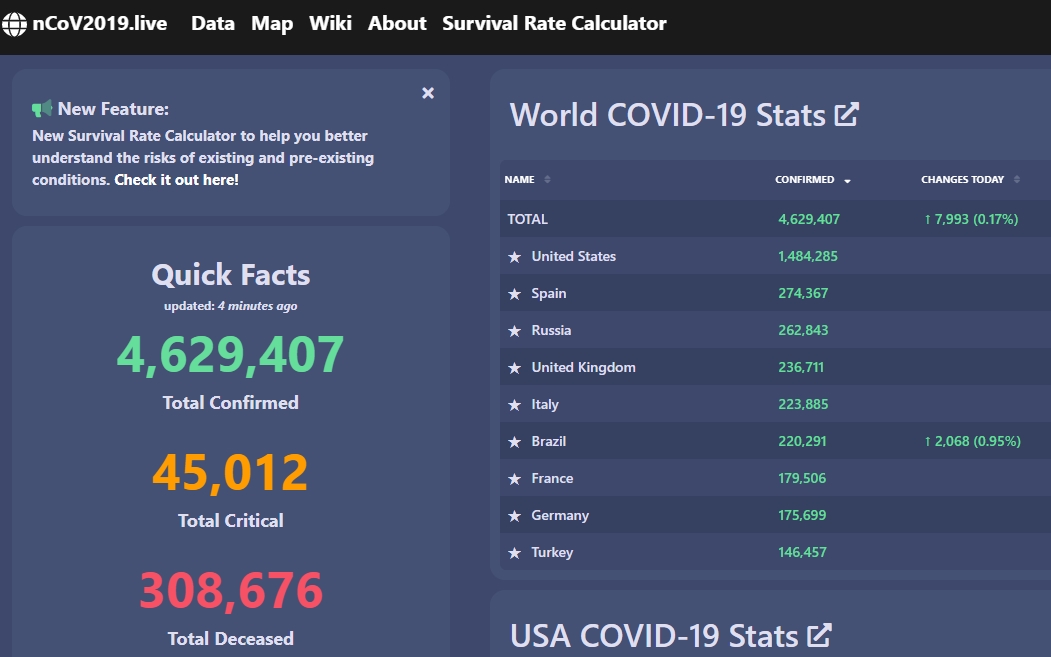Open World COVID-19 Stats external link icon

846,114
